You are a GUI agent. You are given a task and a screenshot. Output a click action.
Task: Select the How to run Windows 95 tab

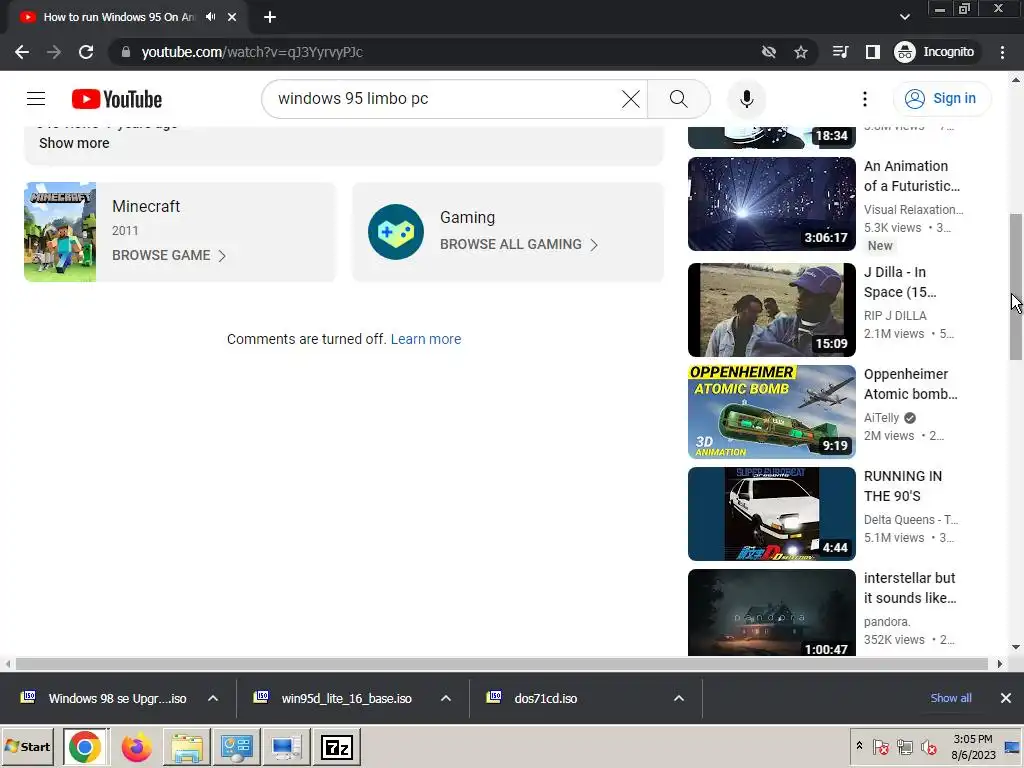pyautogui.click(x=119, y=17)
